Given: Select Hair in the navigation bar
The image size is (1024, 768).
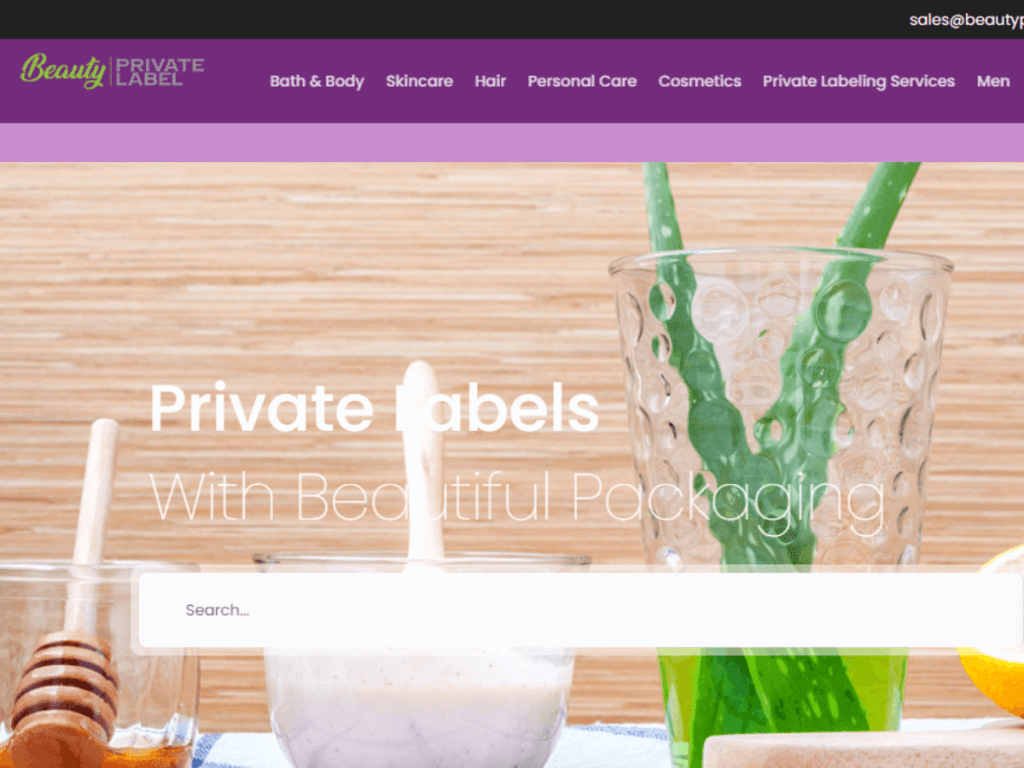Looking at the screenshot, I should pos(490,81).
